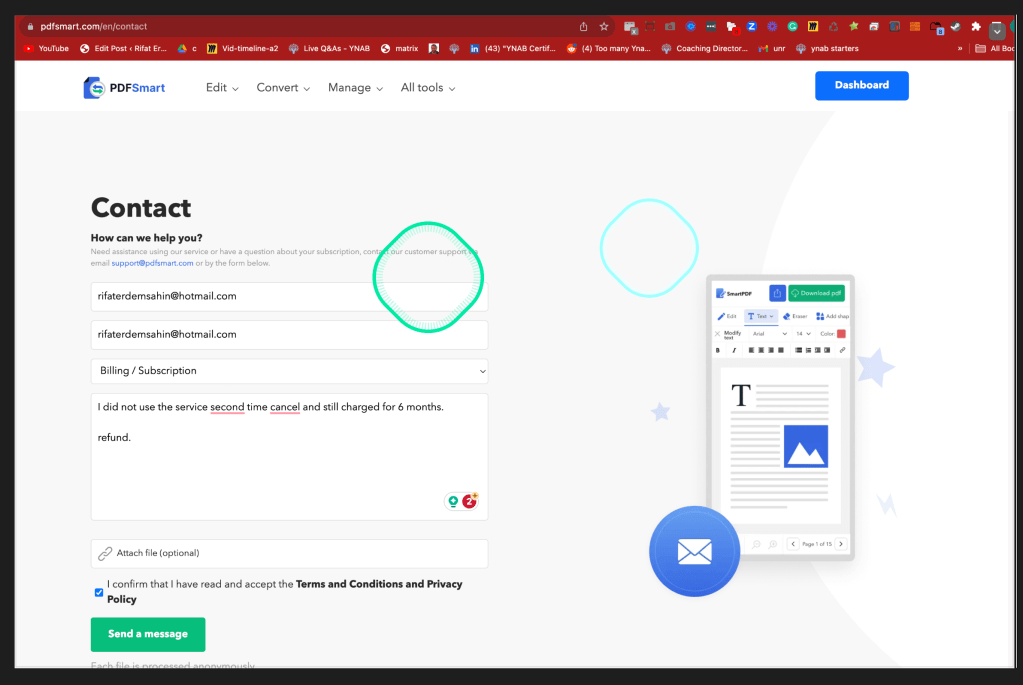This screenshot has height=685, width=1023.
Task: Open the Gmail unr bookmark
Action: 772,48
